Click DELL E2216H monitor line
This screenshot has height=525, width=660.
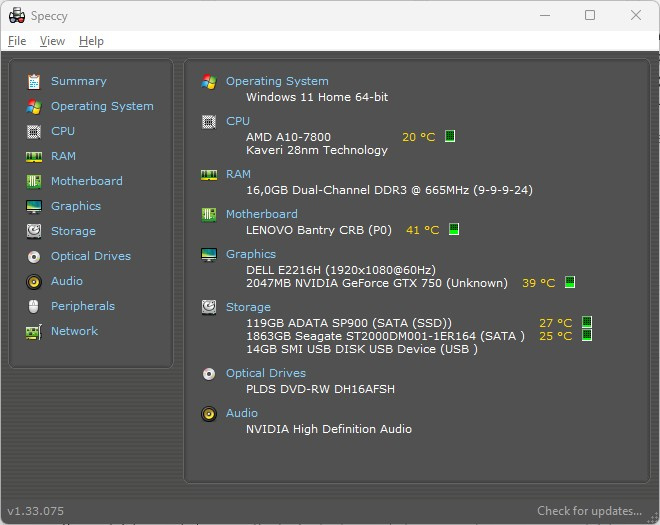coord(341,270)
